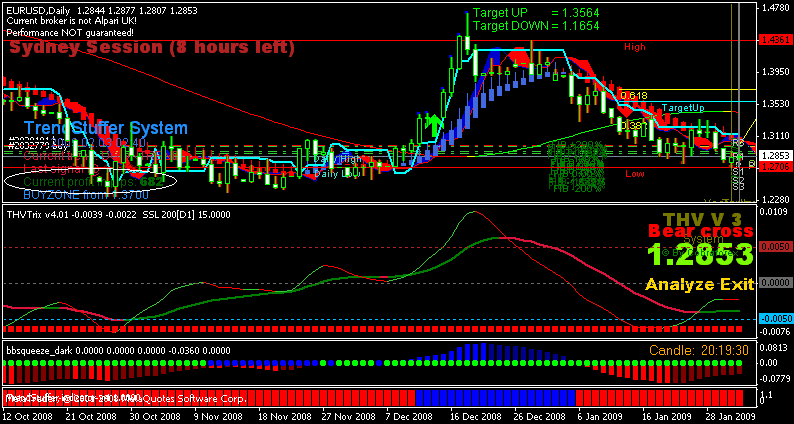
Task: Click the cyan 'TargetUp' label
Action: coord(683,108)
